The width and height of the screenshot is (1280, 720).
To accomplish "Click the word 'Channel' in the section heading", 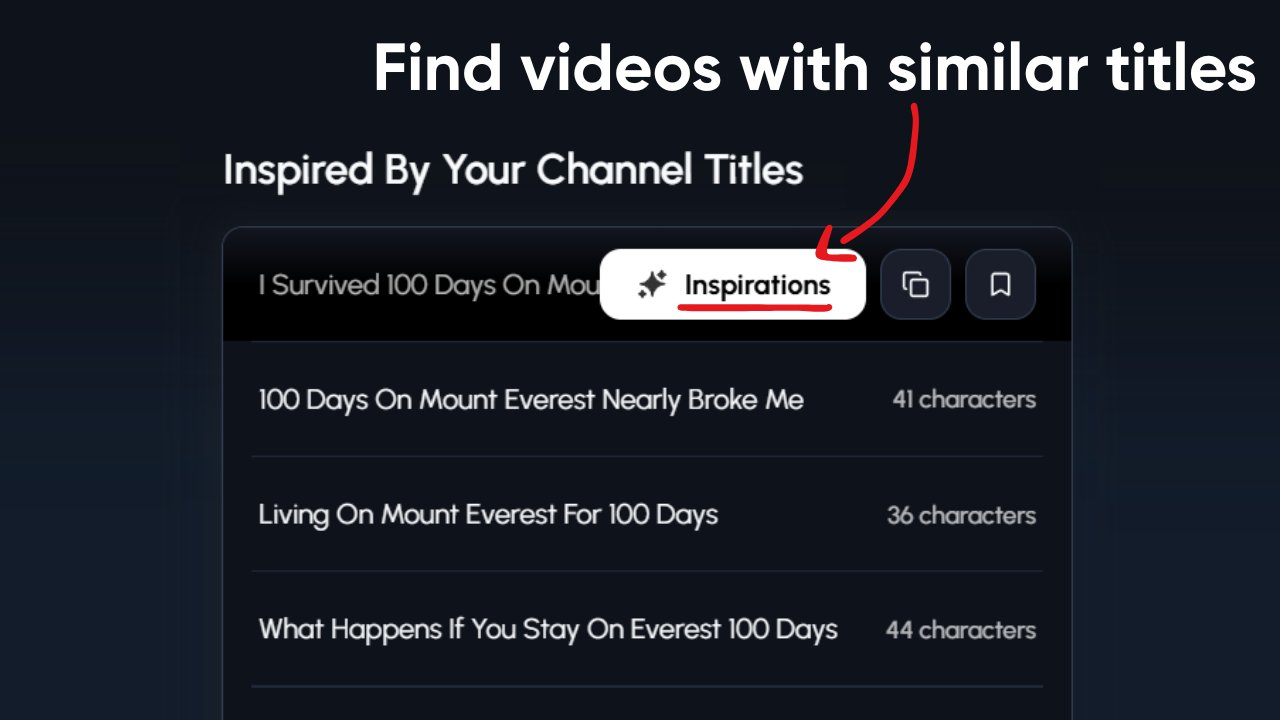I will pos(614,170).
